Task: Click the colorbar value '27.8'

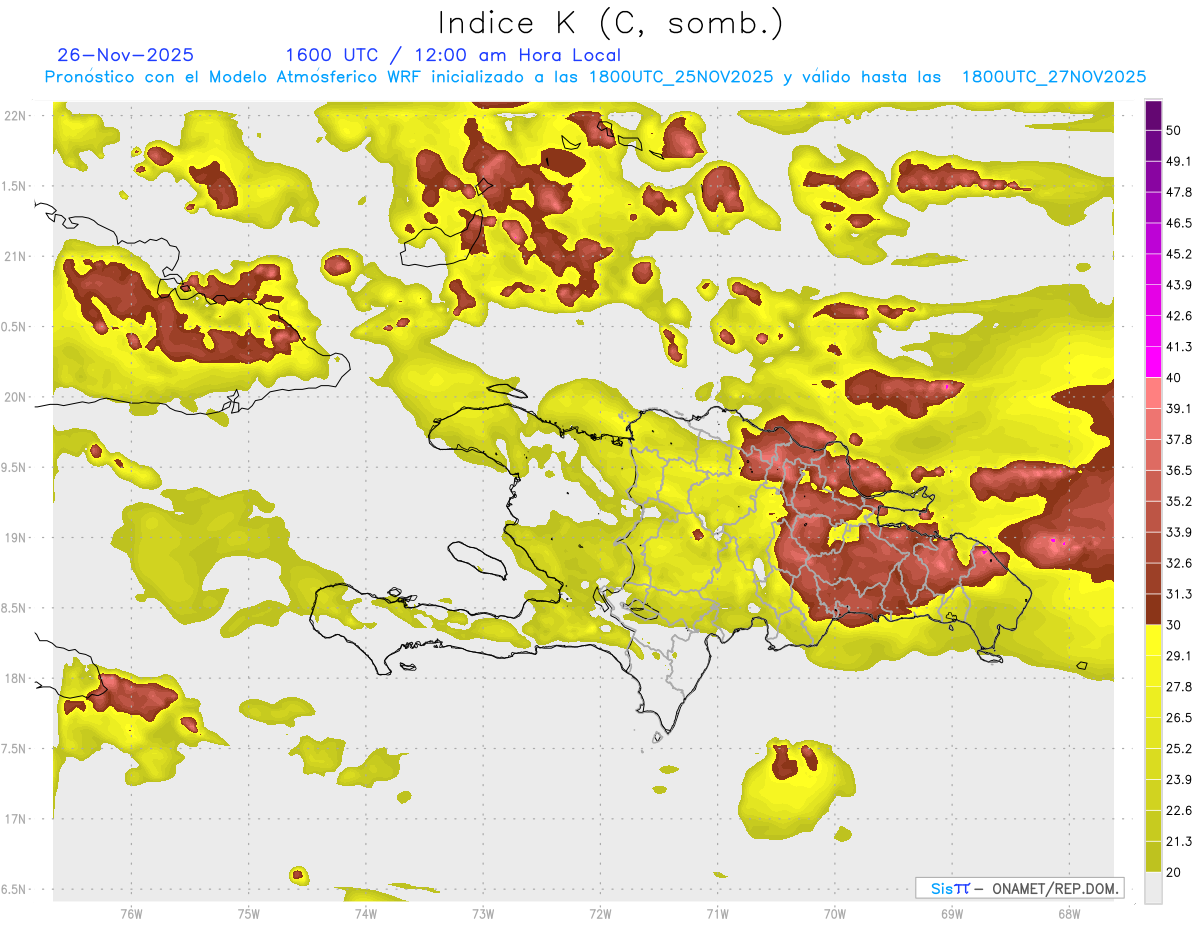Action: click(x=1178, y=687)
